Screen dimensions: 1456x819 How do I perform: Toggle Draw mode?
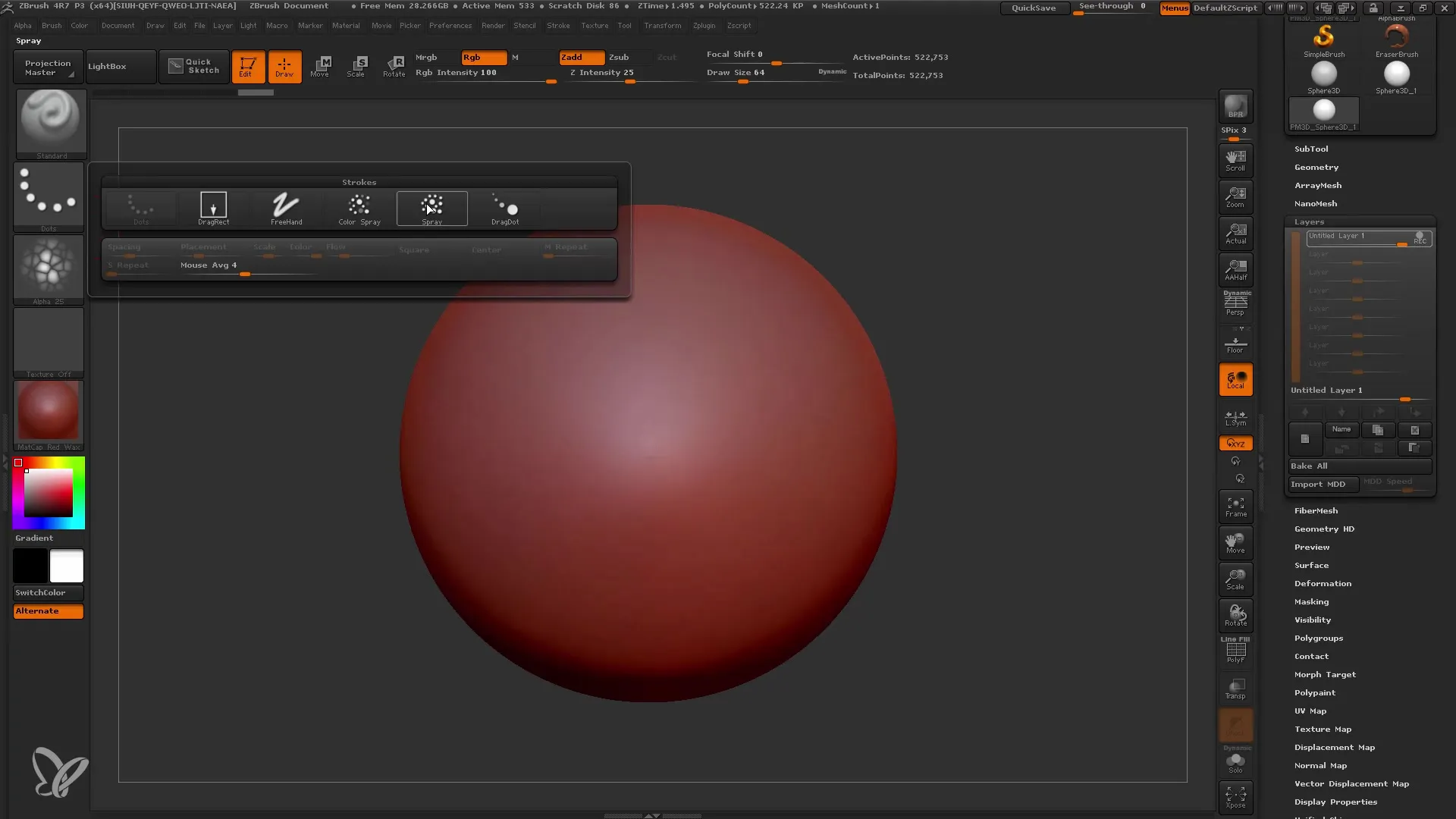pos(285,67)
